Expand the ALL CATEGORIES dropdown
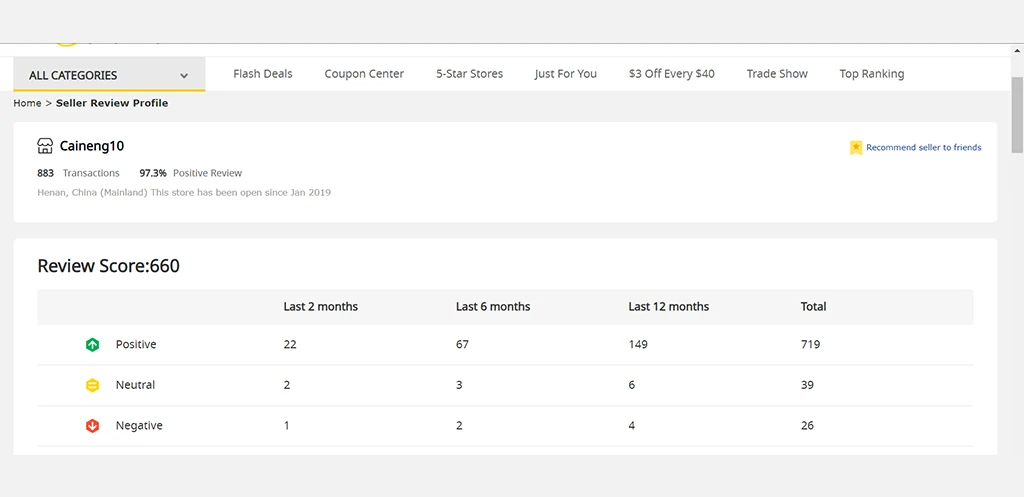Viewport: 1024px width, 497px height. 109,74
